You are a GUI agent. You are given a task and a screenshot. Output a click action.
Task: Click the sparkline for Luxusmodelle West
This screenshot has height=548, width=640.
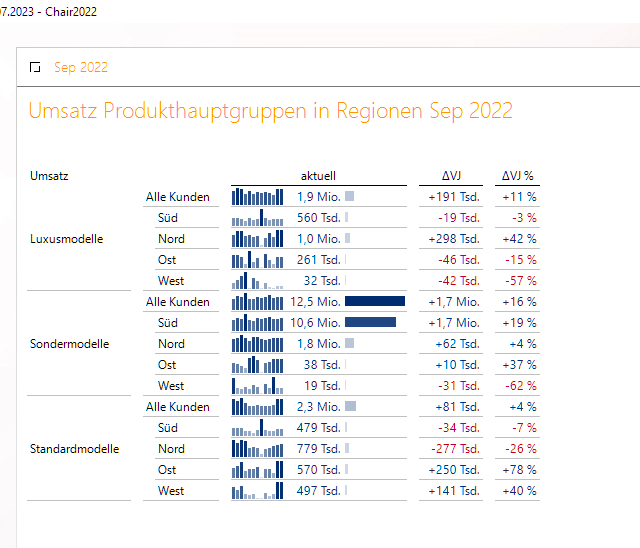[258, 281]
